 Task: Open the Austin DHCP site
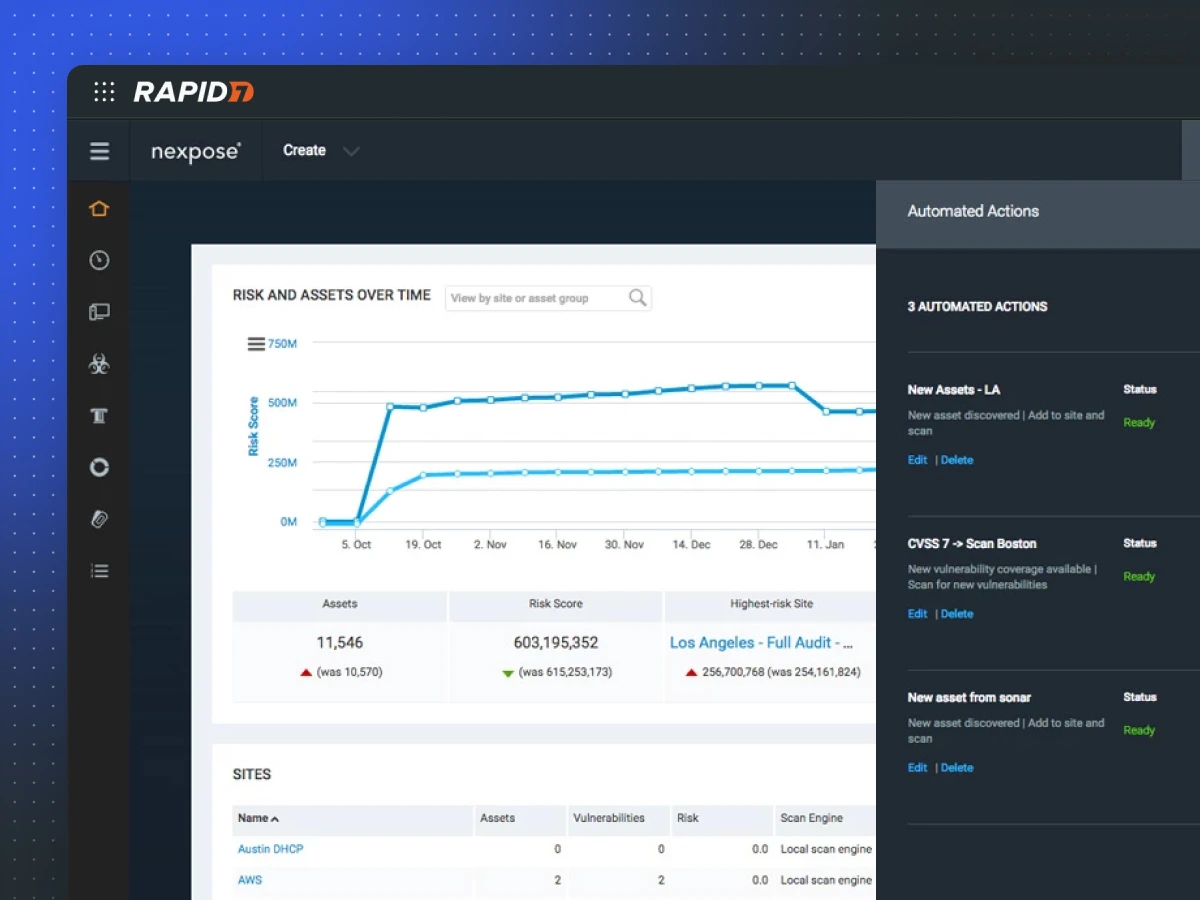click(270, 849)
